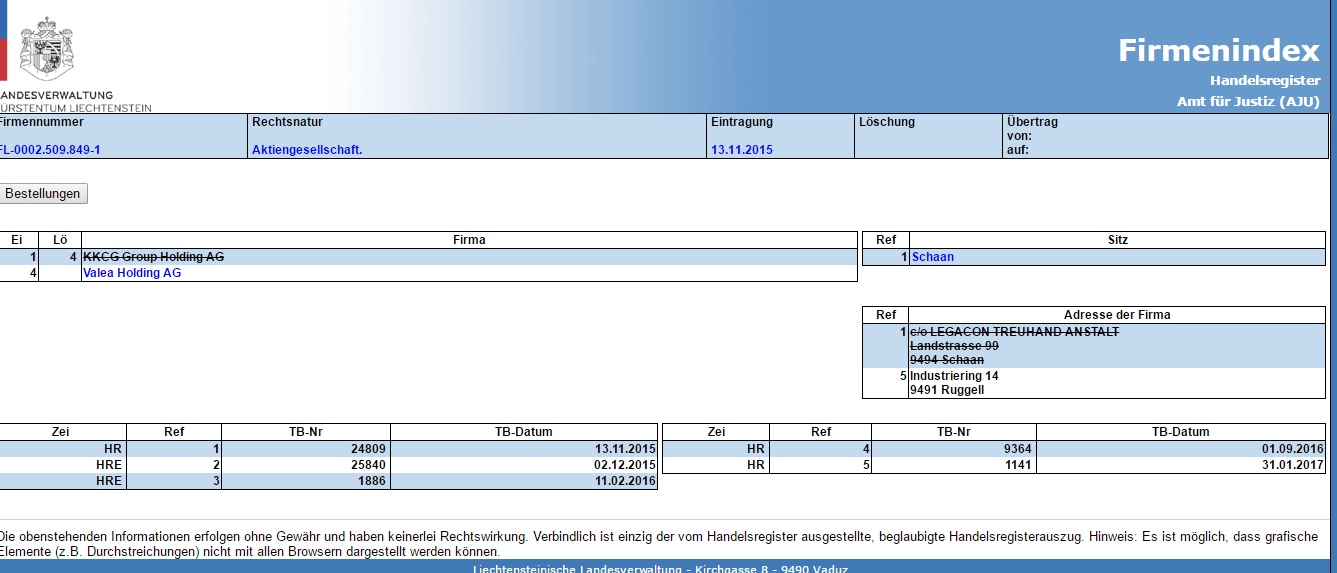The width and height of the screenshot is (1337, 573).
Task: Click TB-Datum 02.12.2015 cell
Action: [524, 465]
